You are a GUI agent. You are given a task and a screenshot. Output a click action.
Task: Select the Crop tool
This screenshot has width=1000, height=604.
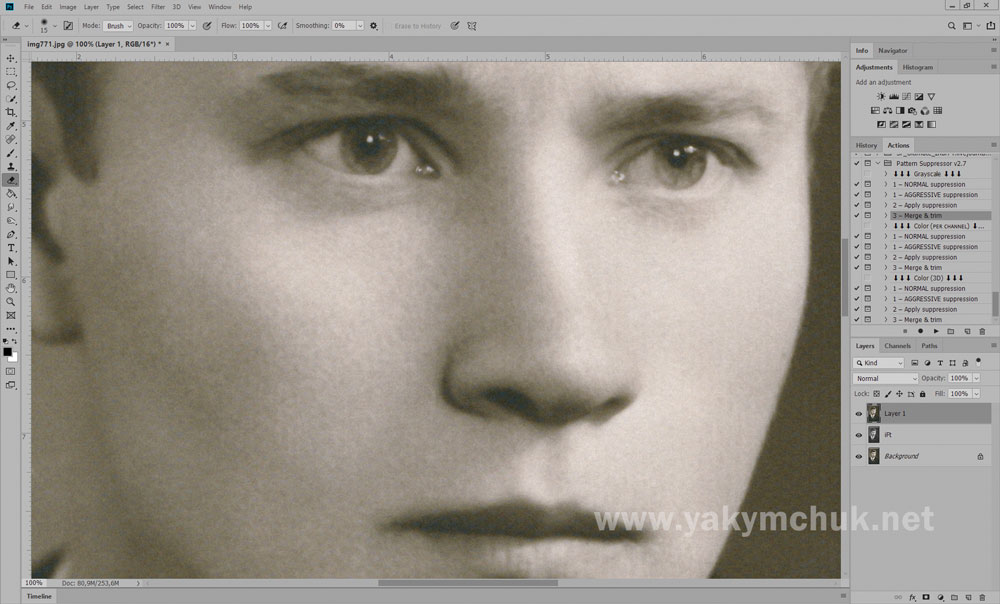pos(11,112)
